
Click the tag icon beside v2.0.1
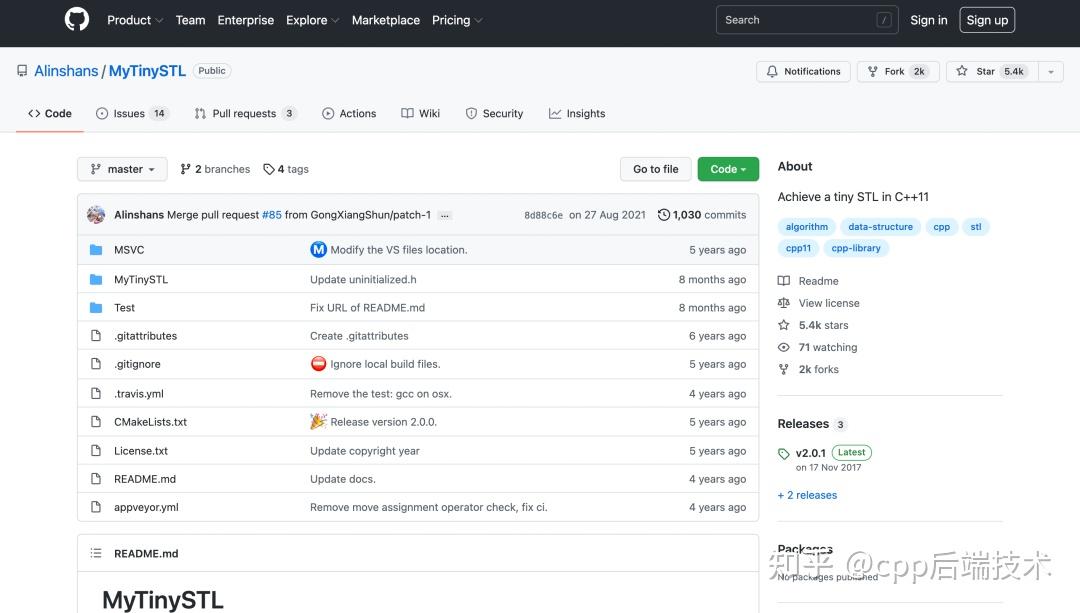point(784,454)
